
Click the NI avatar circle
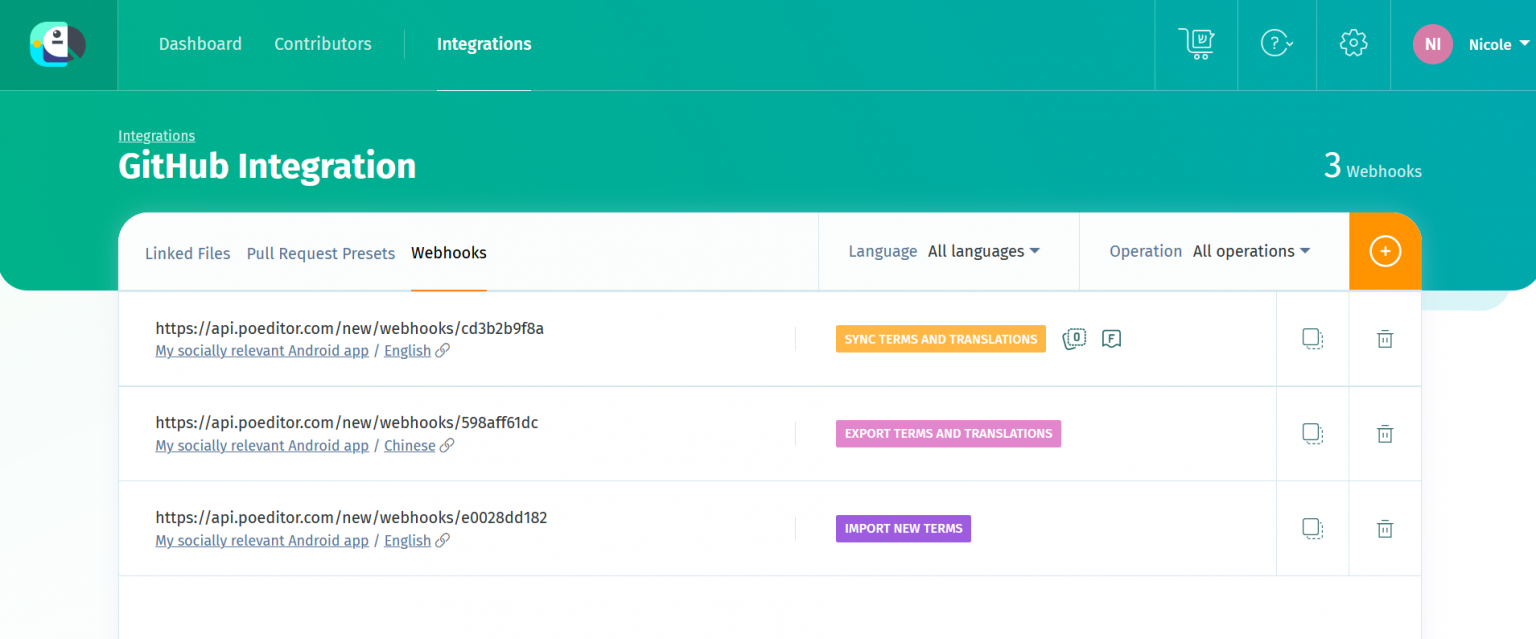tap(1433, 44)
